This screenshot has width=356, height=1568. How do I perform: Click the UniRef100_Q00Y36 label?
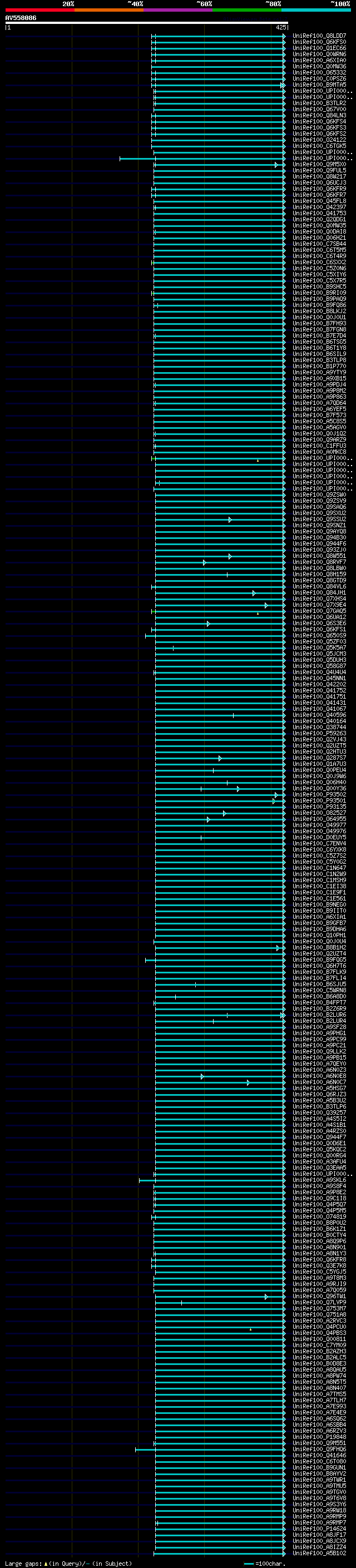coord(319,789)
